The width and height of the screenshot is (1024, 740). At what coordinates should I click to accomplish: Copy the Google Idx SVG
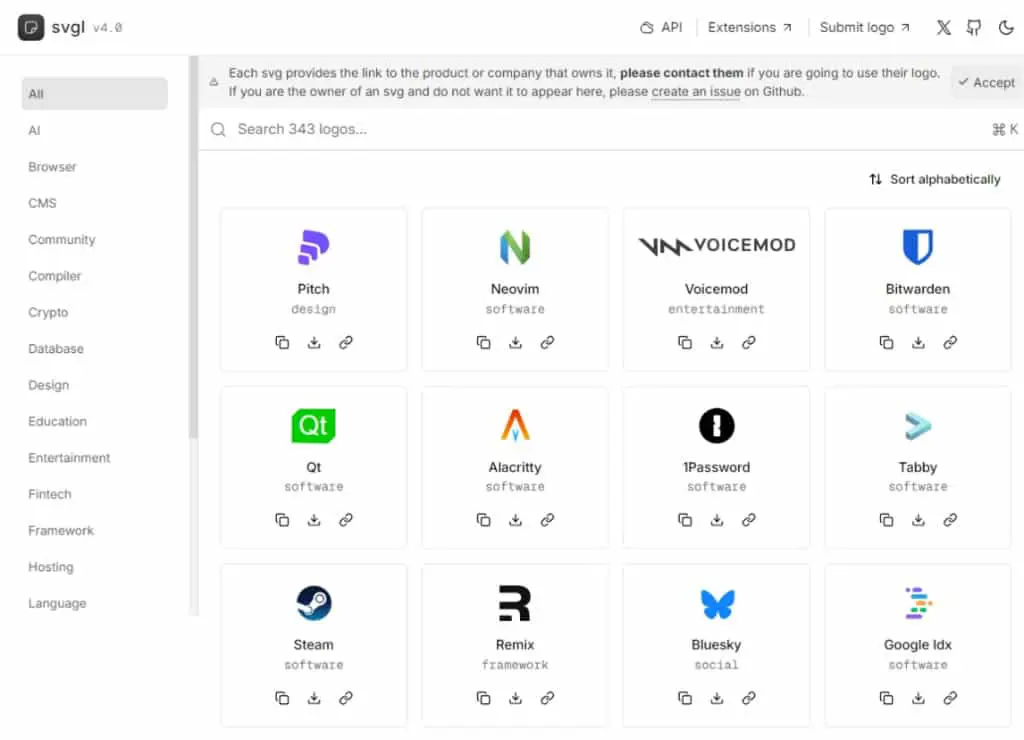886,698
